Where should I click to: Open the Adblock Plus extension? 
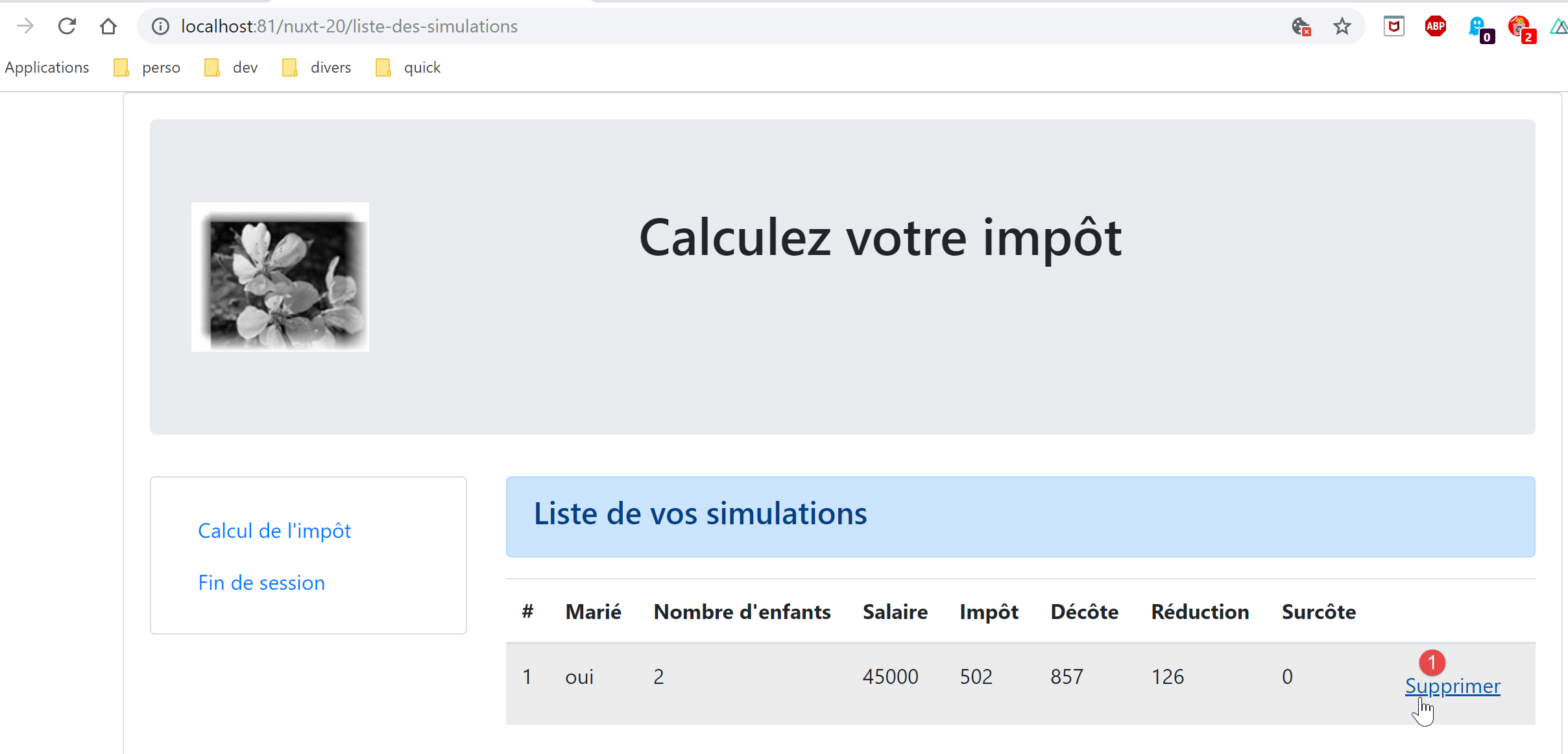click(x=1435, y=26)
